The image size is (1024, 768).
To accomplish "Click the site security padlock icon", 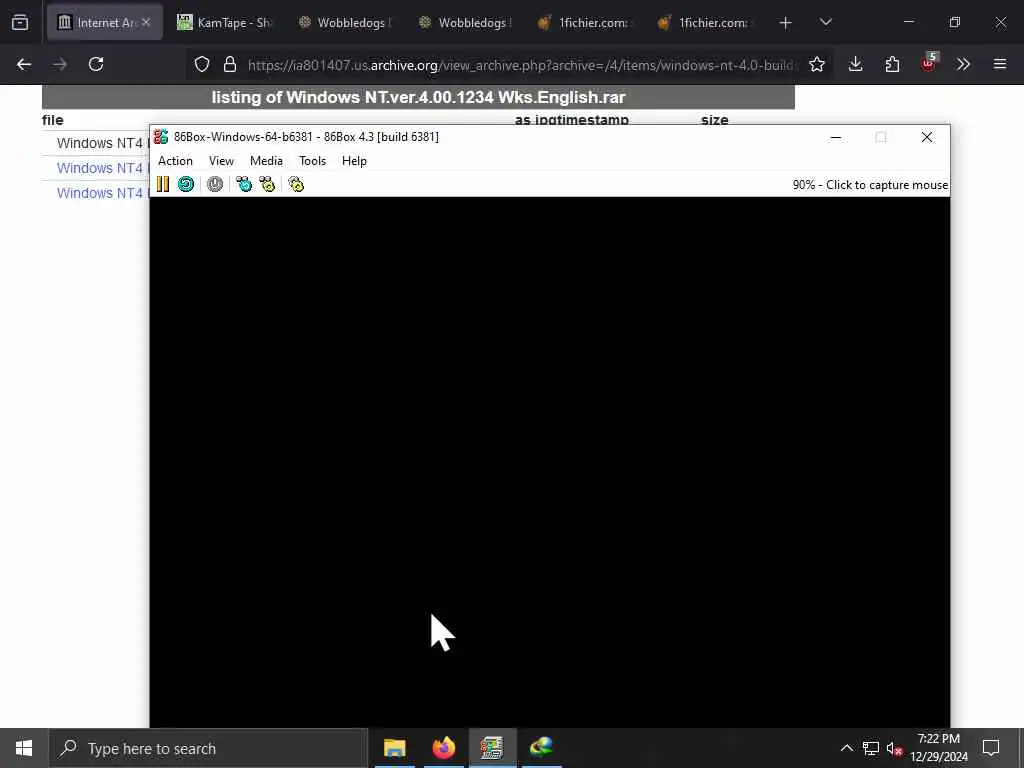I will point(229,64).
